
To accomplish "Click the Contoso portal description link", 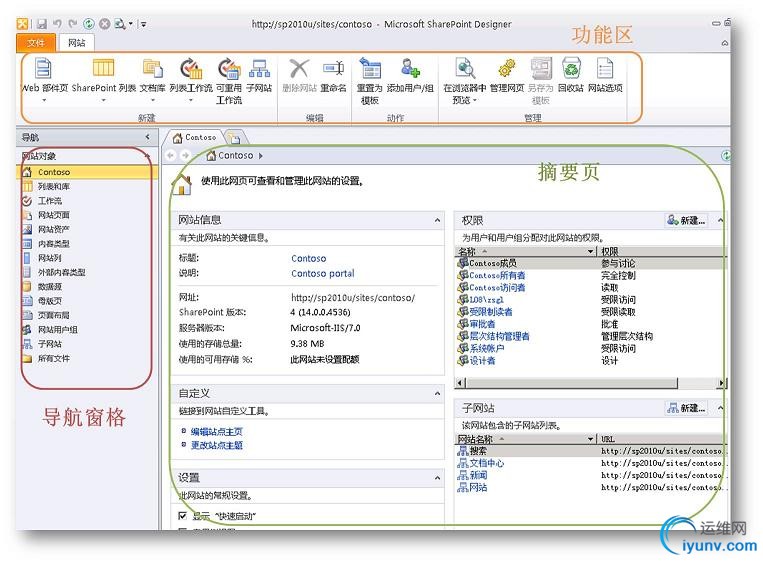I will point(323,273).
